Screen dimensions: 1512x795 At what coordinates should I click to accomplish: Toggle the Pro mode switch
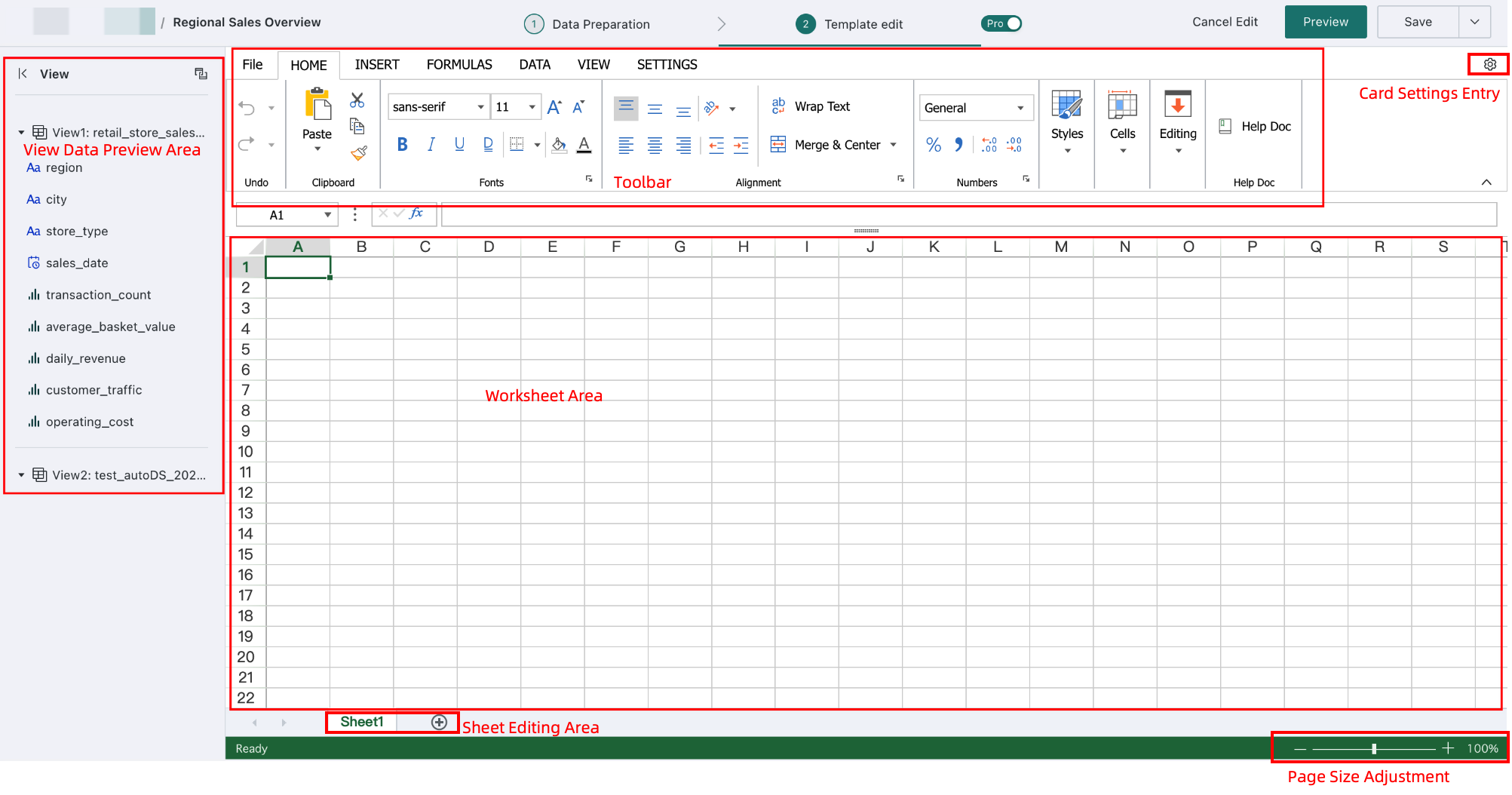click(x=1001, y=23)
